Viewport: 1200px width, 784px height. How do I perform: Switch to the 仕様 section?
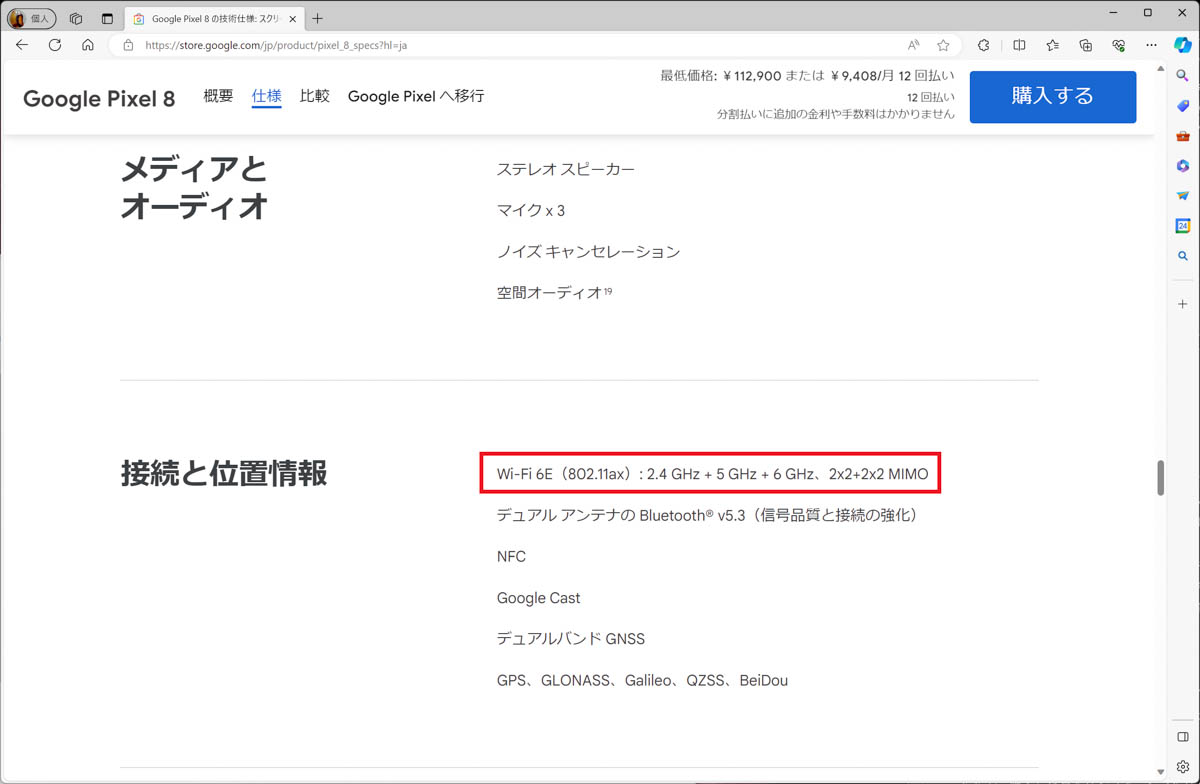point(266,96)
